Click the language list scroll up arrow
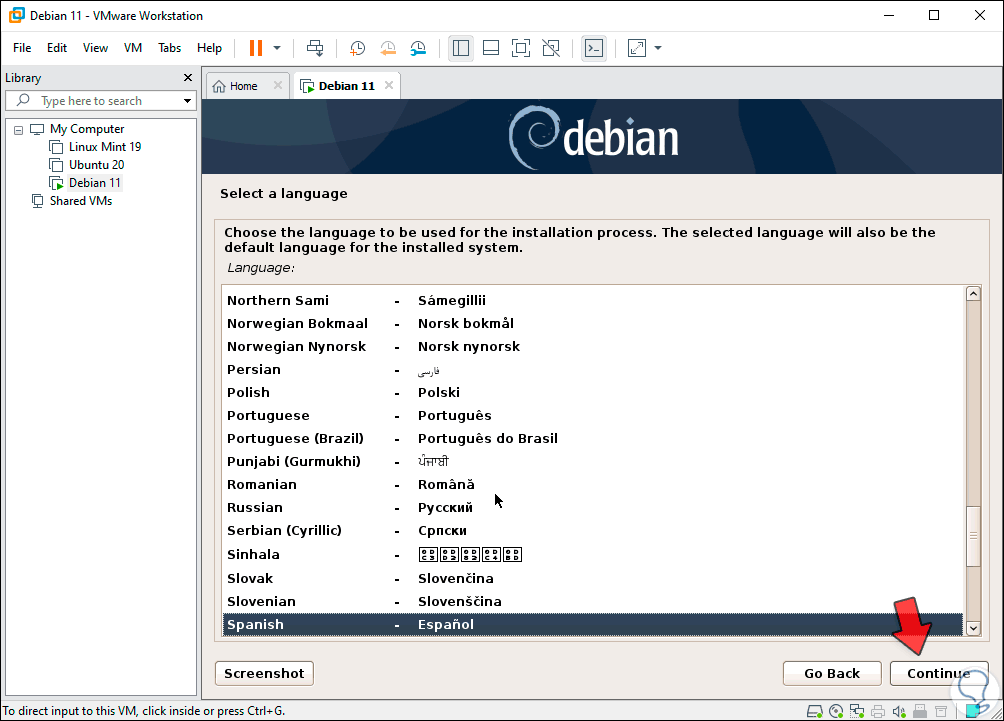 [973, 293]
